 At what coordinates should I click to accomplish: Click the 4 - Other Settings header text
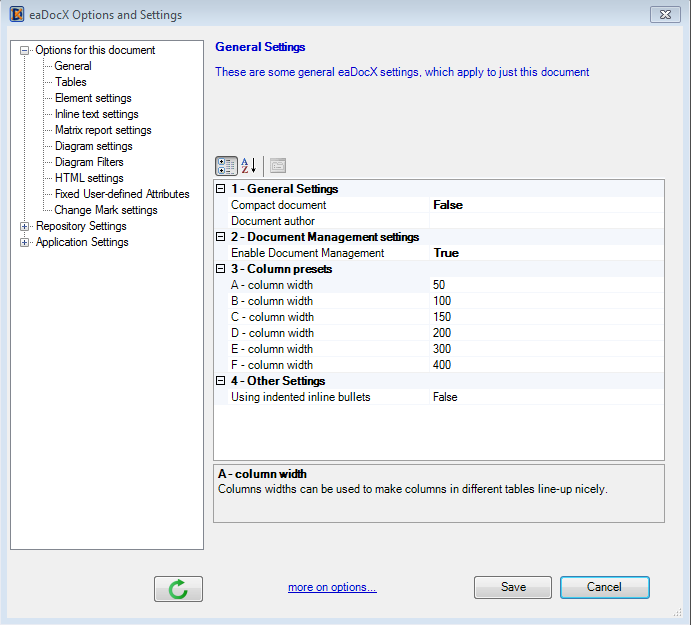click(x=278, y=381)
